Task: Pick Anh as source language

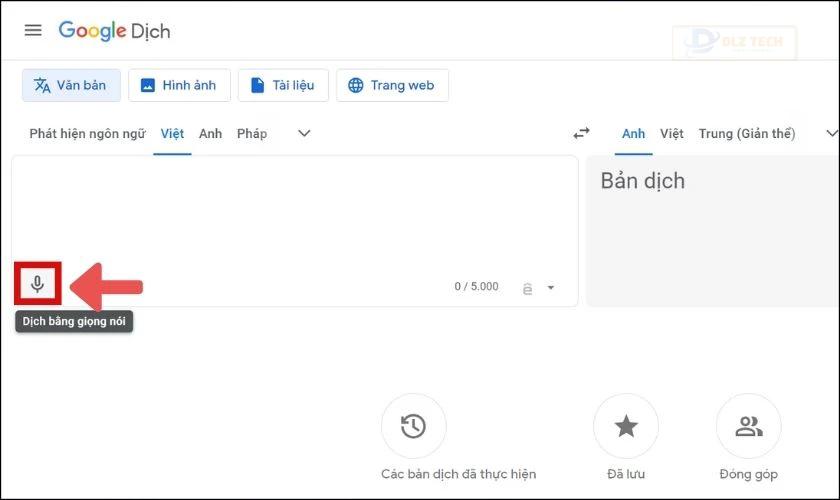Action: coord(210,133)
